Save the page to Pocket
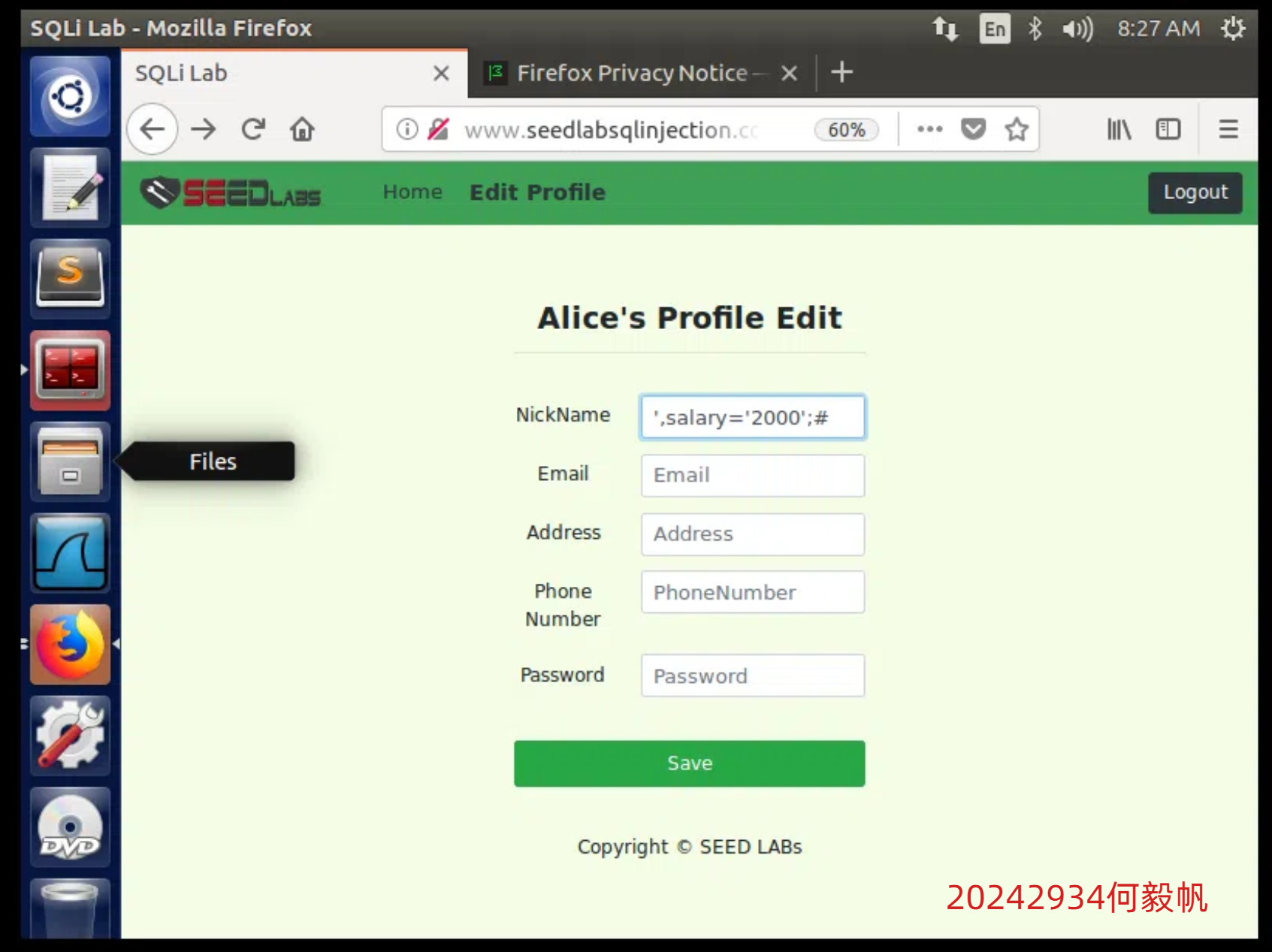 [x=973, y=129]
